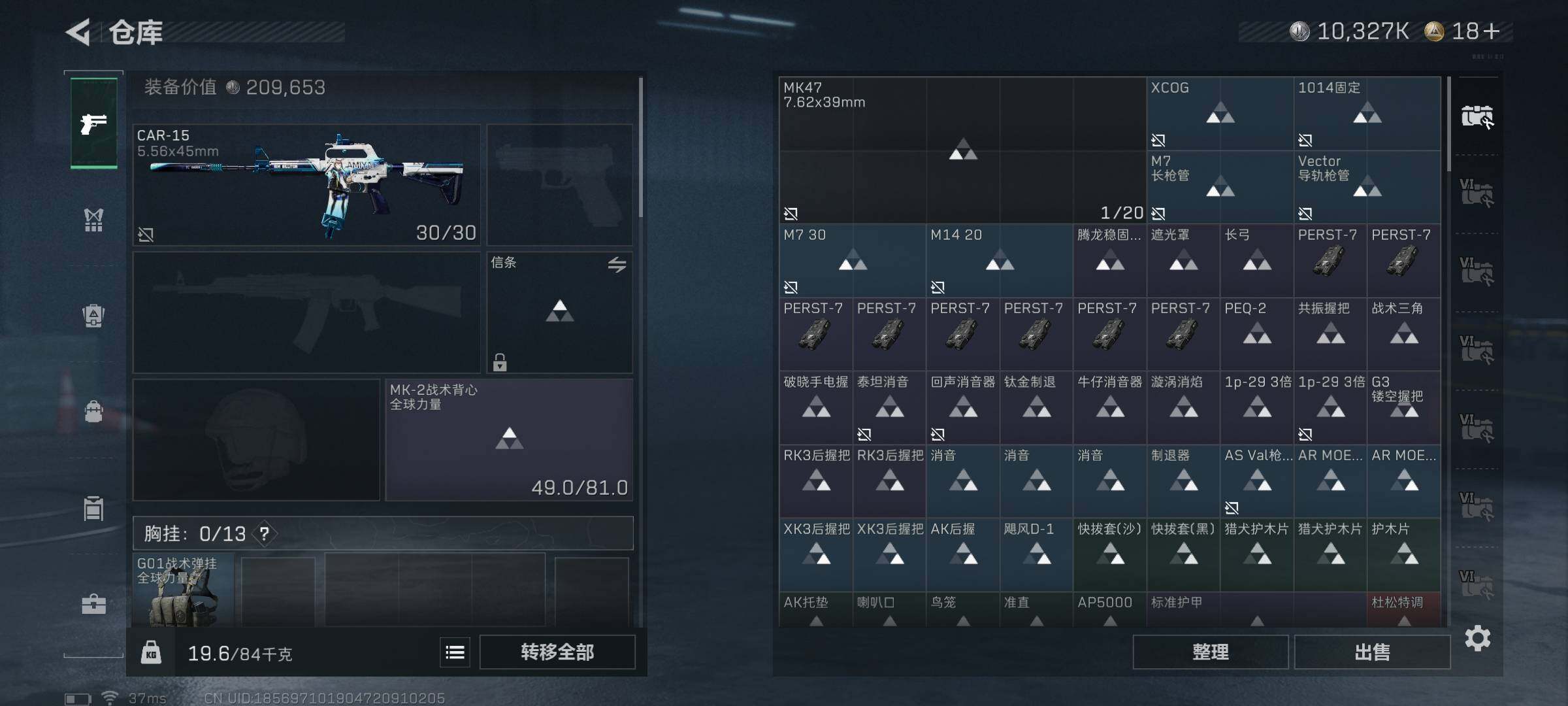Viewport: 1568px width, 706px height.
Task: Select the MK-2战术背心 armor slot
Action: point(509,440)
